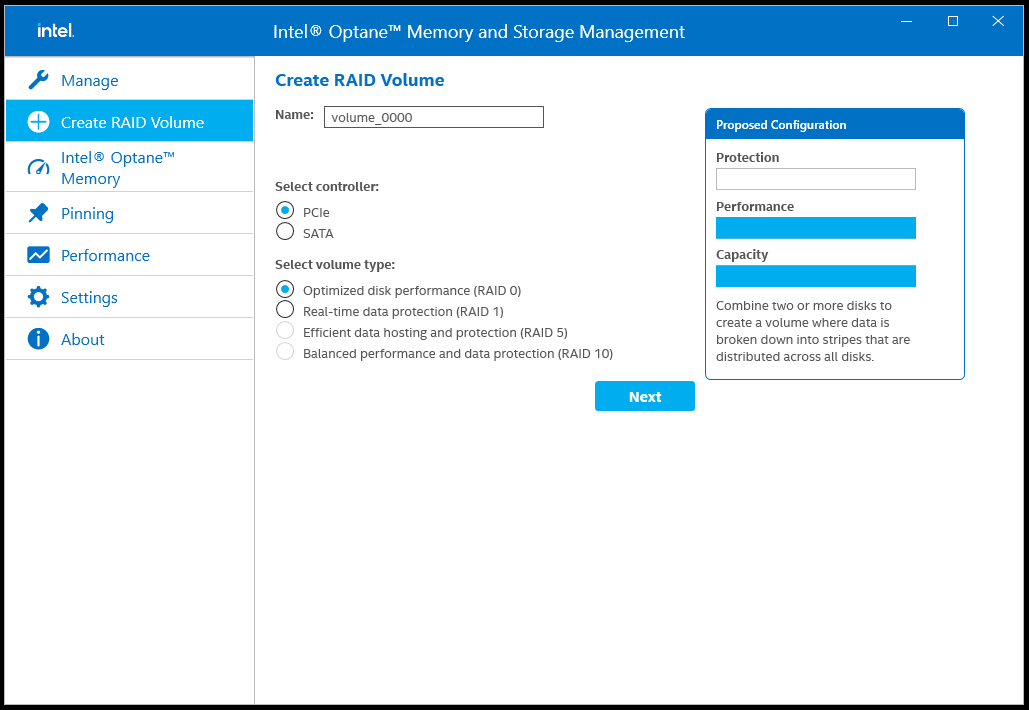Click the plus icon for Create RAID Volume

[38, 122]
